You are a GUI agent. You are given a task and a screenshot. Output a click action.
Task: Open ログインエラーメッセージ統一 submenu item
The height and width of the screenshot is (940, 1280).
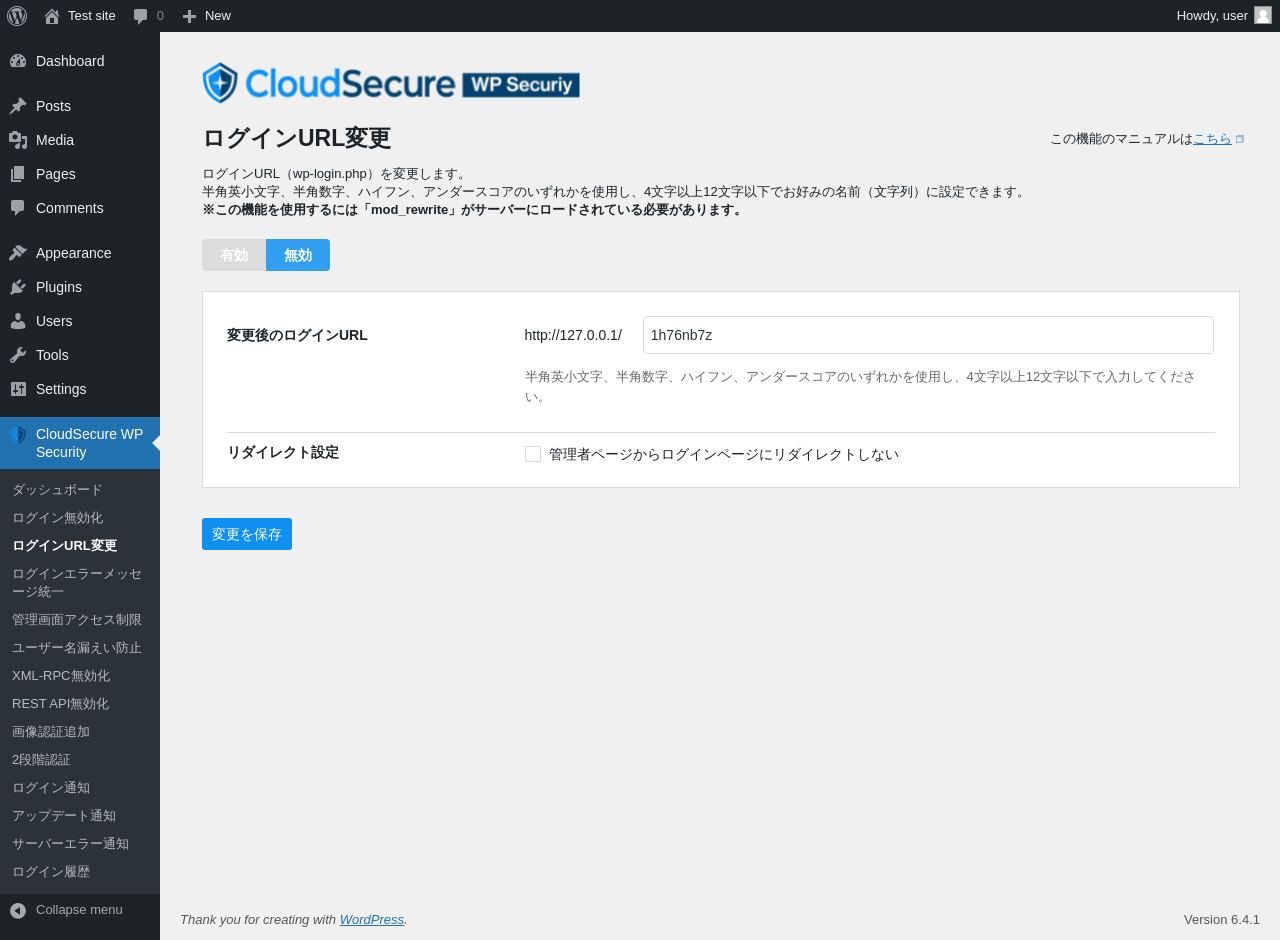click(x=80, y=583)
